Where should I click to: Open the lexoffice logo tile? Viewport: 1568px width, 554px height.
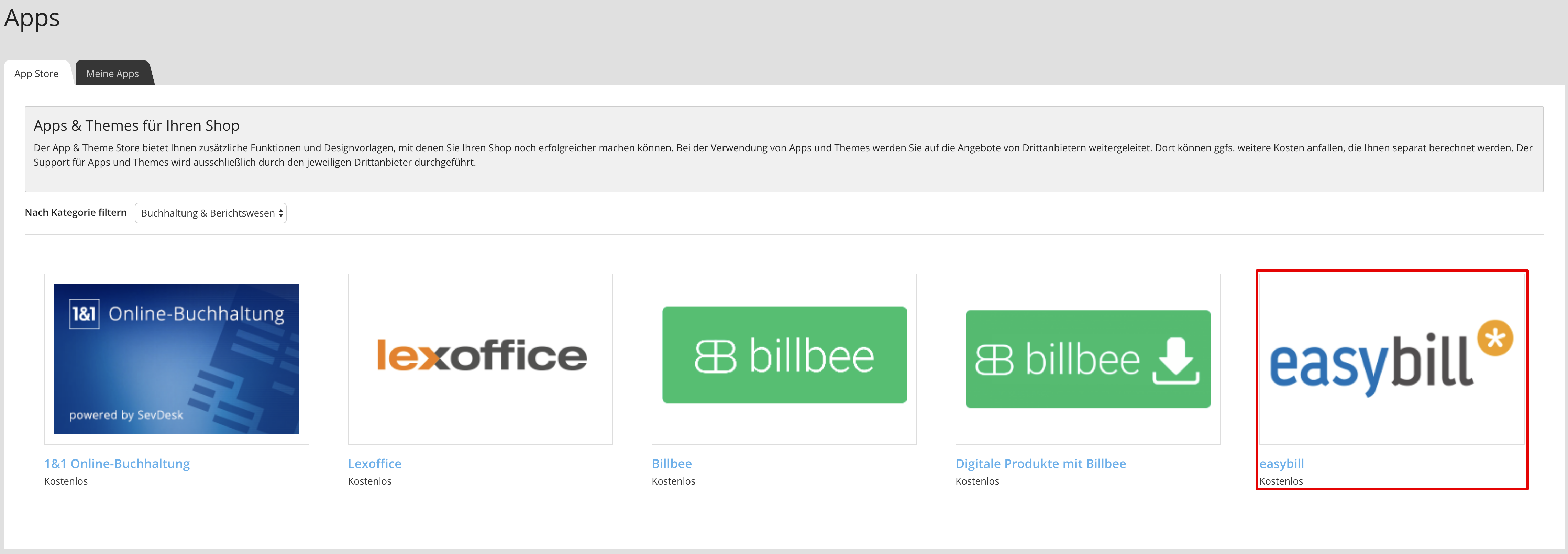tap(480, 358)
